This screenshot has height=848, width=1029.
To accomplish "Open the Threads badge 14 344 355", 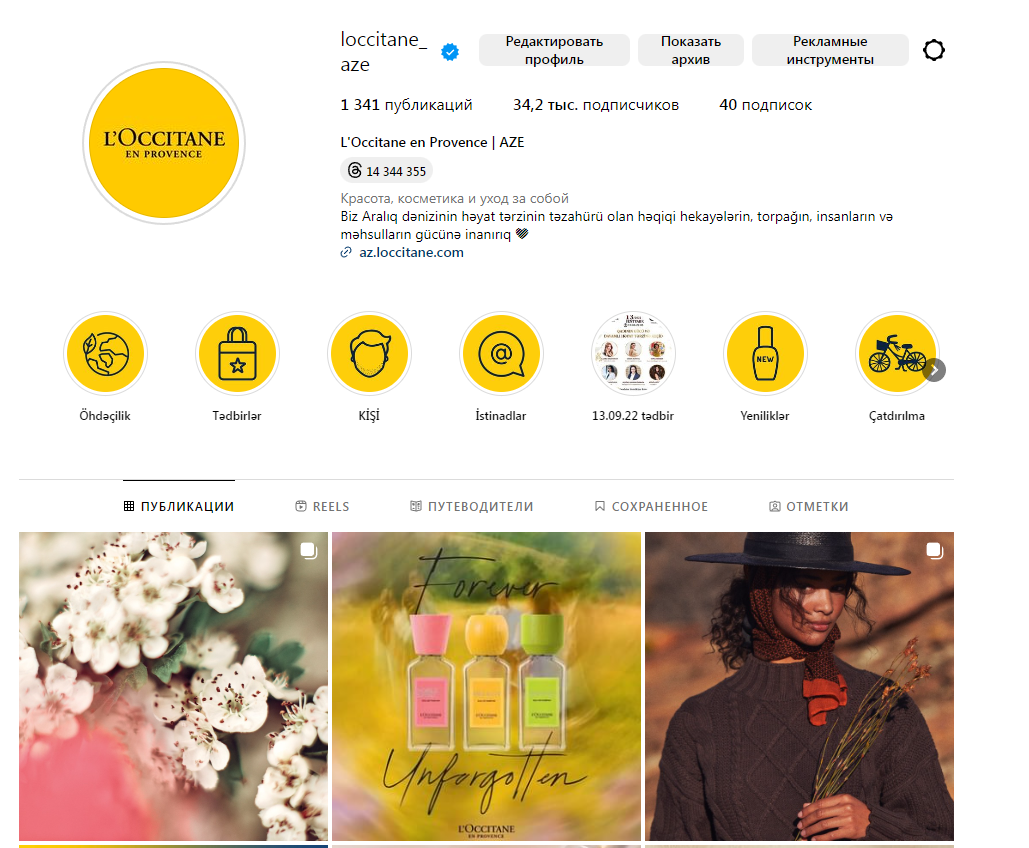I will coord(387,171).
